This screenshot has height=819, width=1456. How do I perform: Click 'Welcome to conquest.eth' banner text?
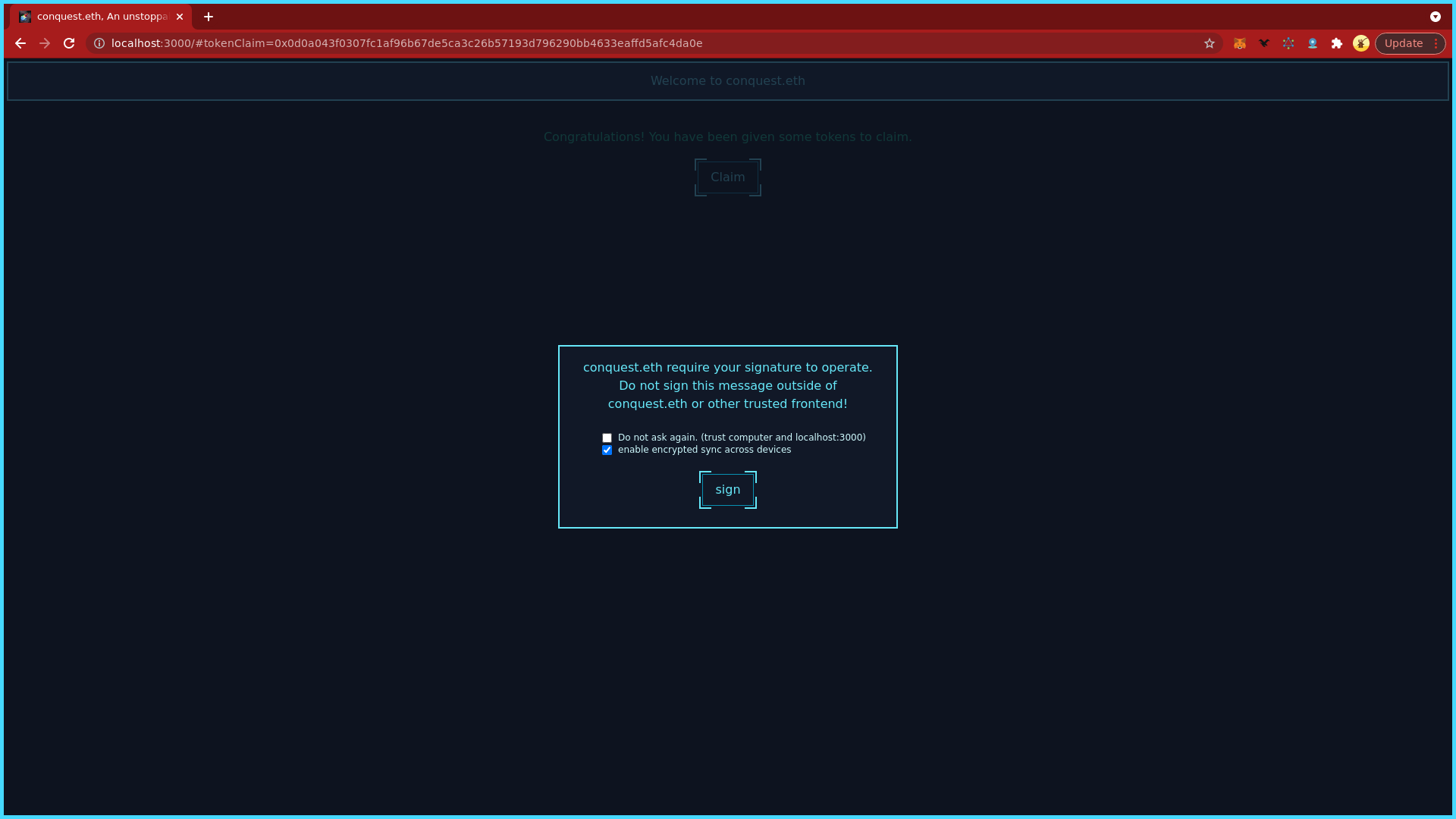tap(728, 81)
